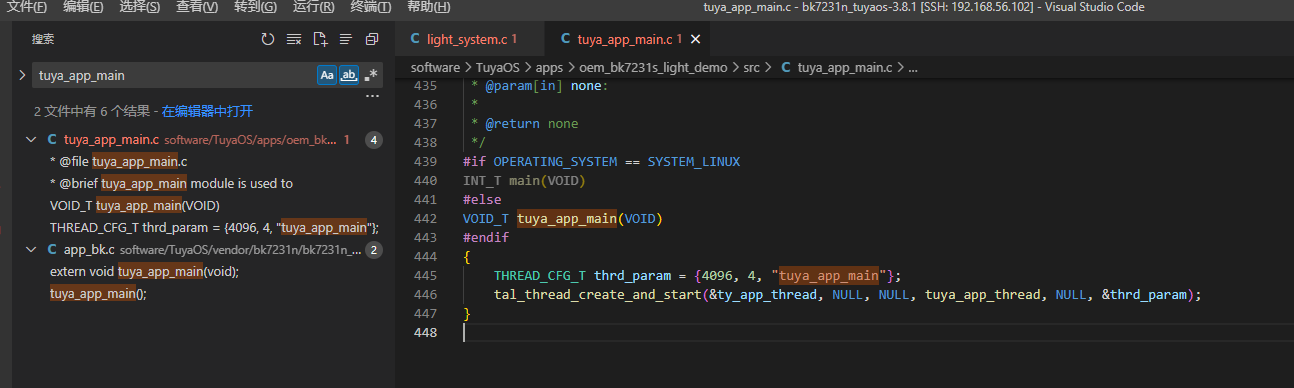Toggle Use Regular Expression option
This screenshot has height=388, width=1294.
coord(371,75)
